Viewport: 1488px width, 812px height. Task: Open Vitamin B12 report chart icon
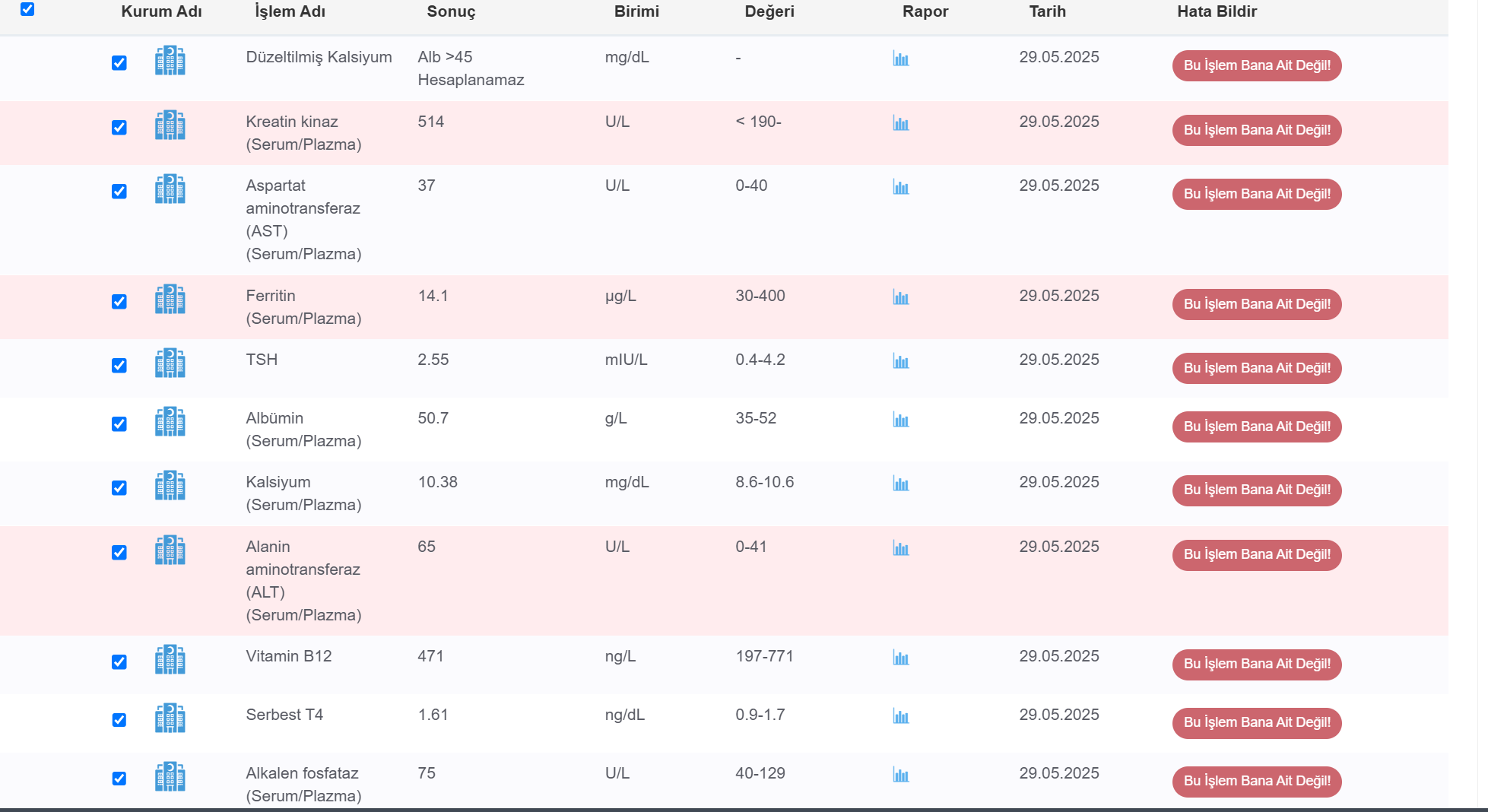(901, 658)
